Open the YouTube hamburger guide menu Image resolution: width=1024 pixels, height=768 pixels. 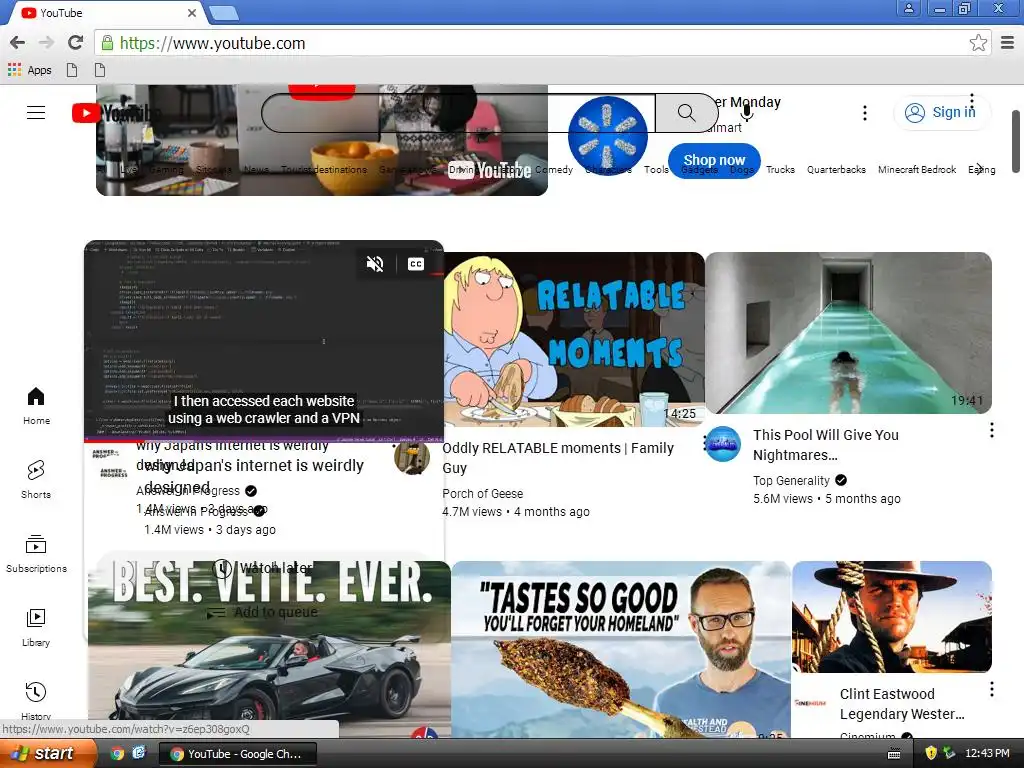coord(36,112)
